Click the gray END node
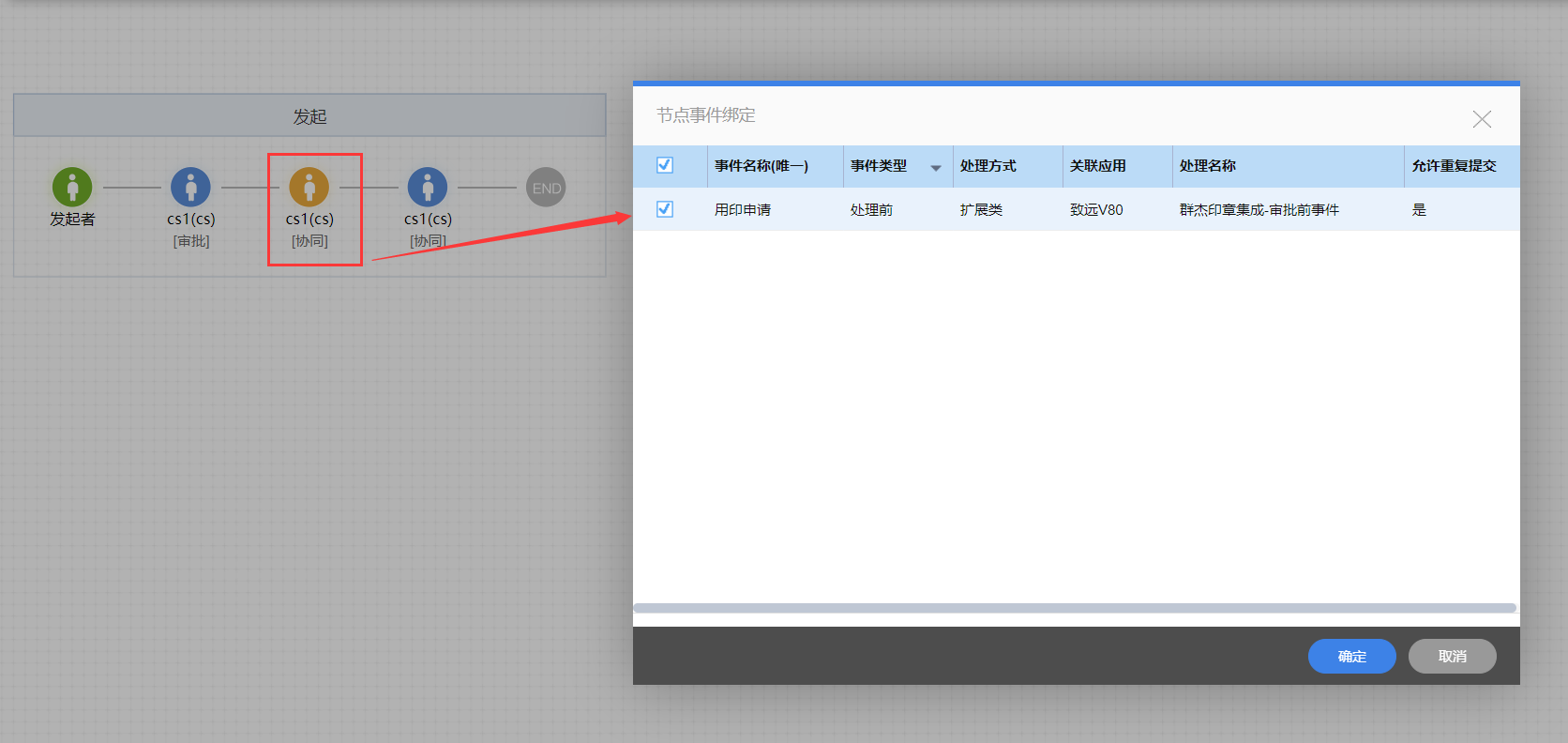Image resolution: width=1568 pixels, height=743 pixels. (x=546, y=188)
